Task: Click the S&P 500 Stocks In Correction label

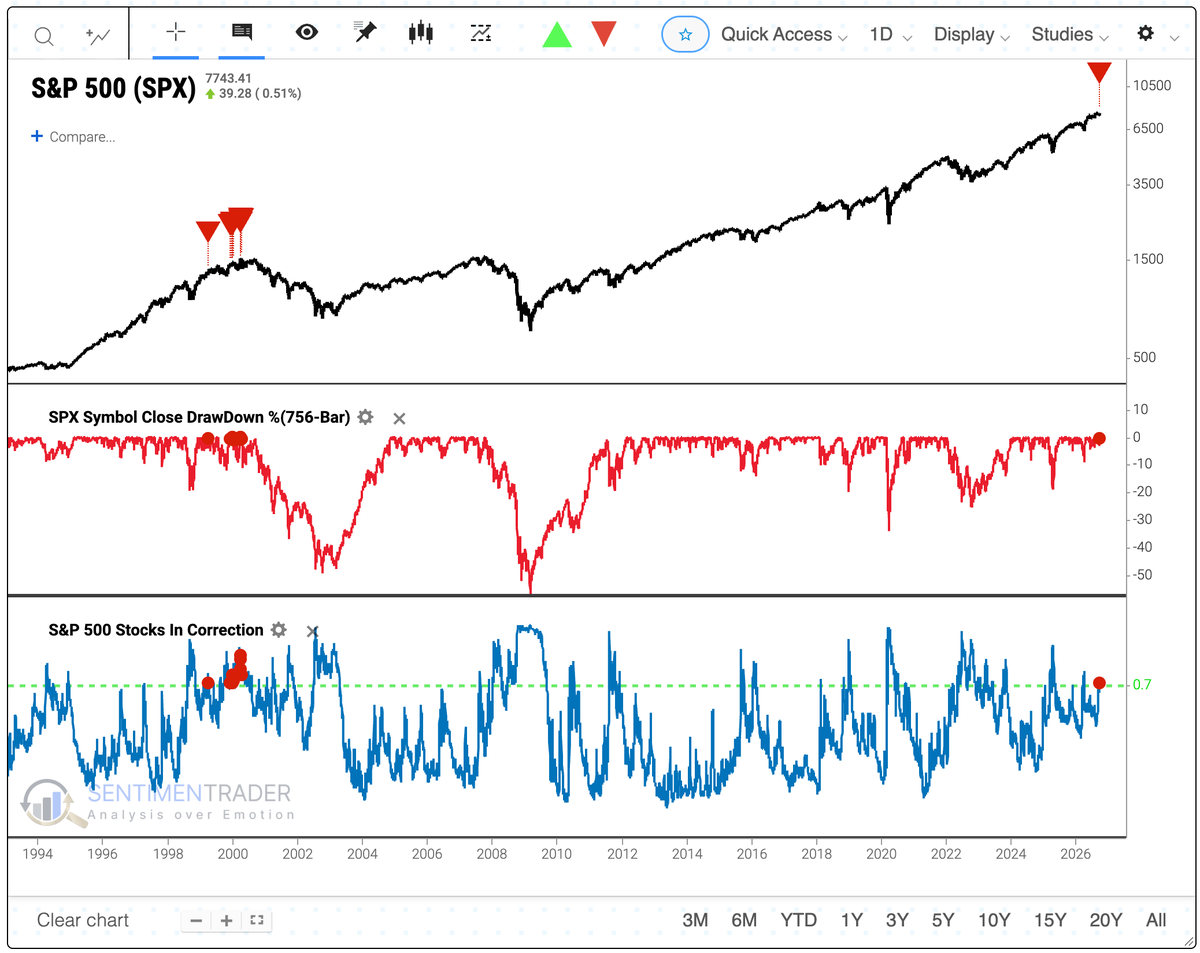Action: 156,630
